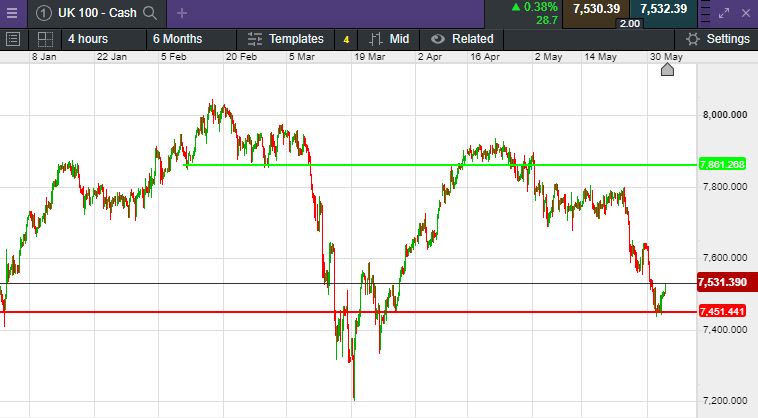
Task: Click the grey timeline marker at 30 May
Action: click(x=667, y=70)
